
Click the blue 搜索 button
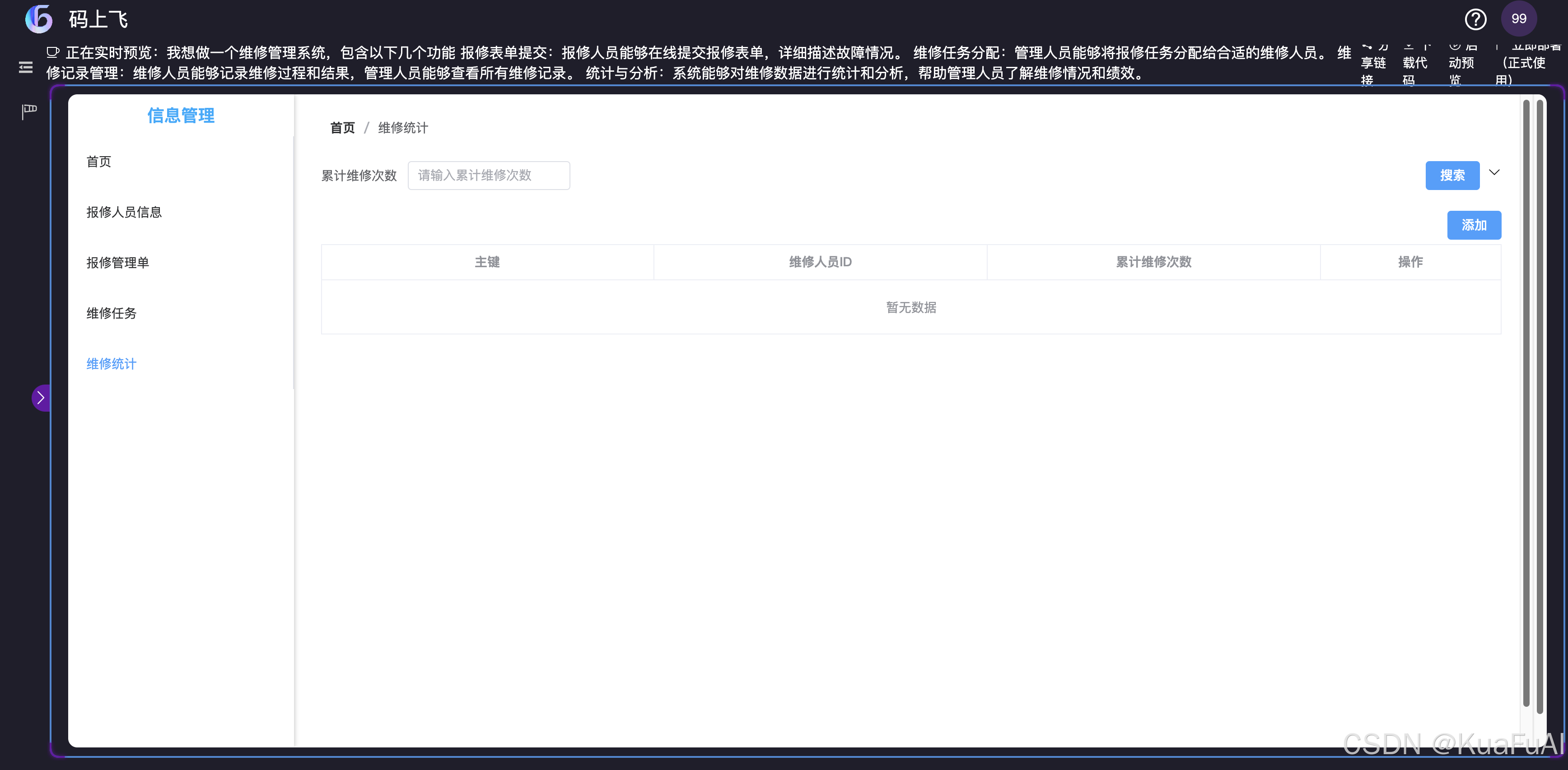1452,176
